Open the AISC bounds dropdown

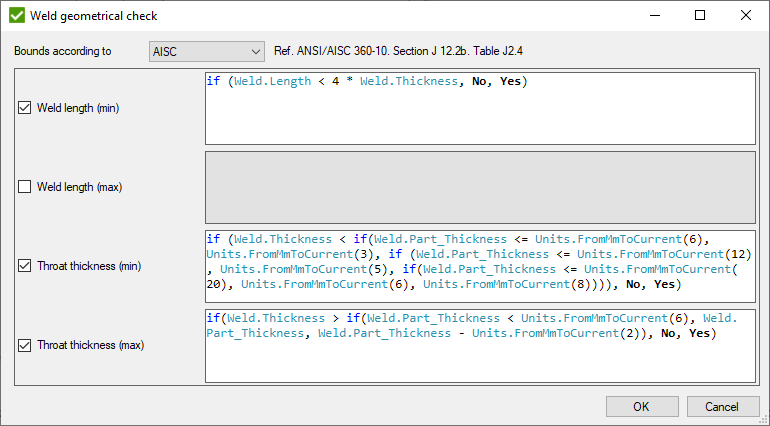pyautogui.click(x=206, y=51)
